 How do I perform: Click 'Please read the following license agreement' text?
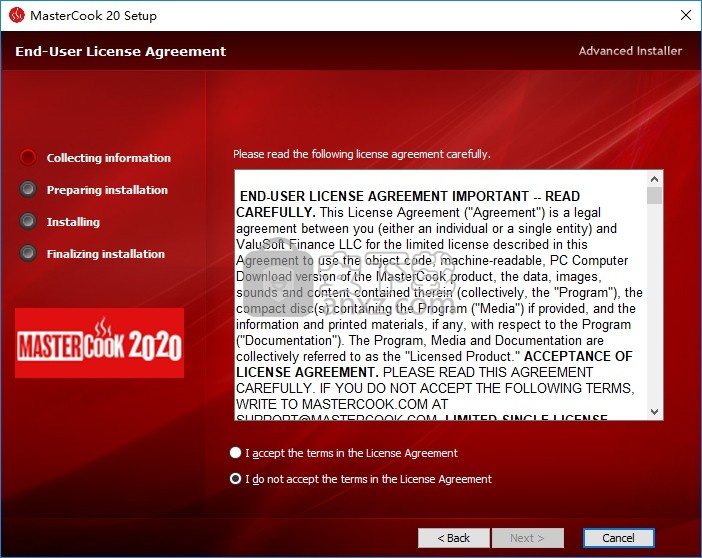coord(362,154)
